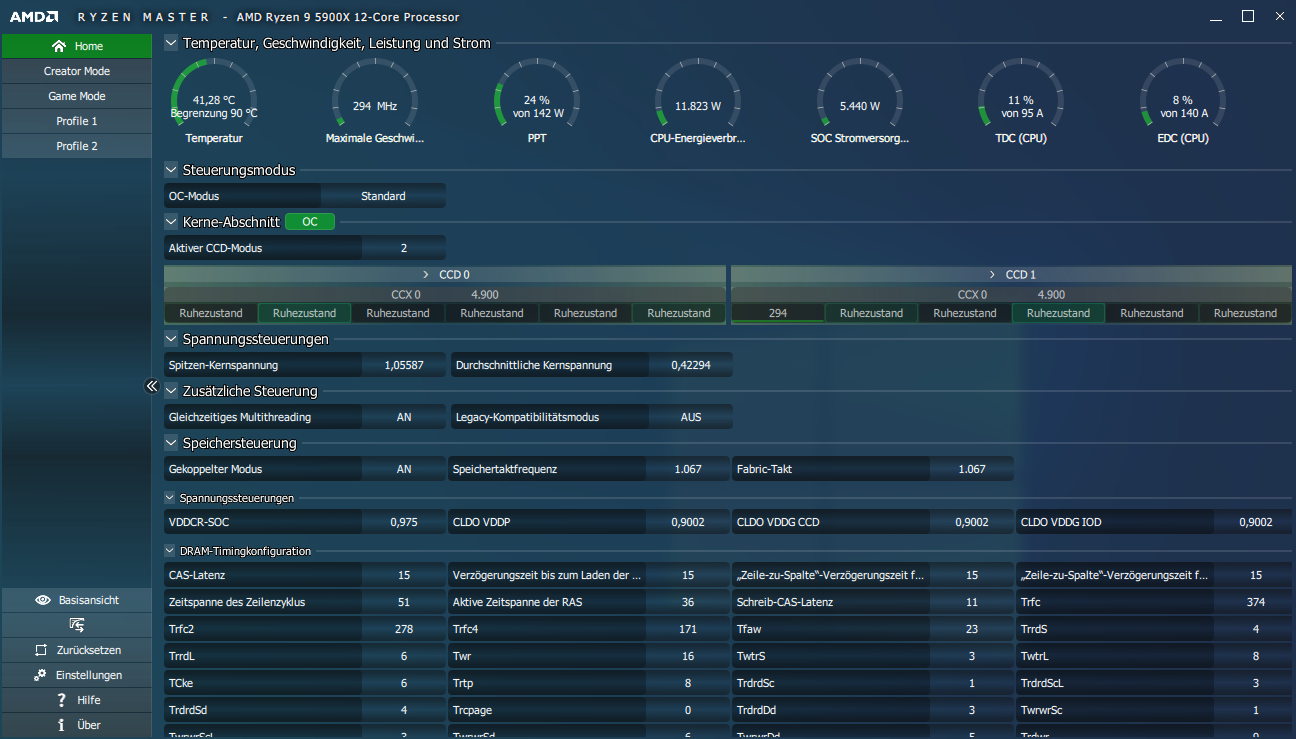Click the Maximale Geschwindigkeit gauge
This screenshot has width=1296, height=739.
375,101
